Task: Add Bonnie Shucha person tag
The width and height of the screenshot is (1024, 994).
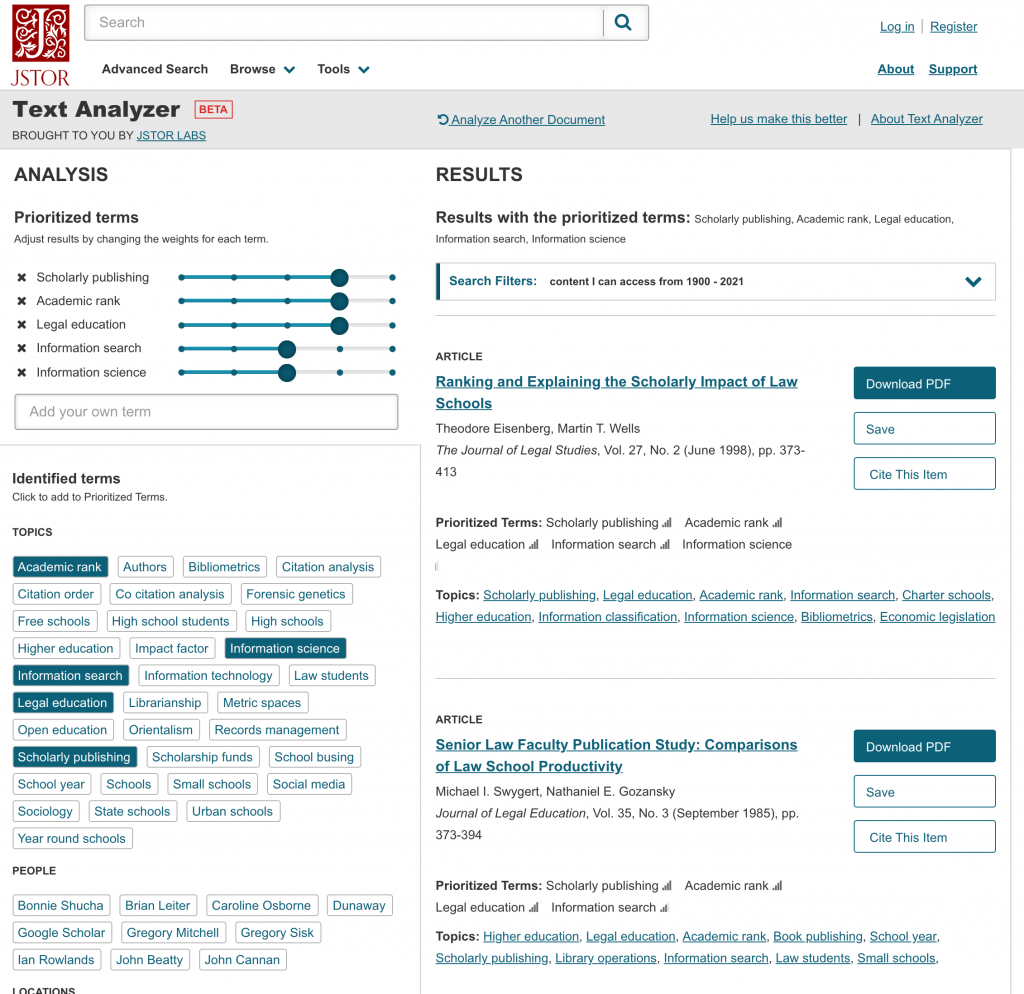Action: [61, 905]
